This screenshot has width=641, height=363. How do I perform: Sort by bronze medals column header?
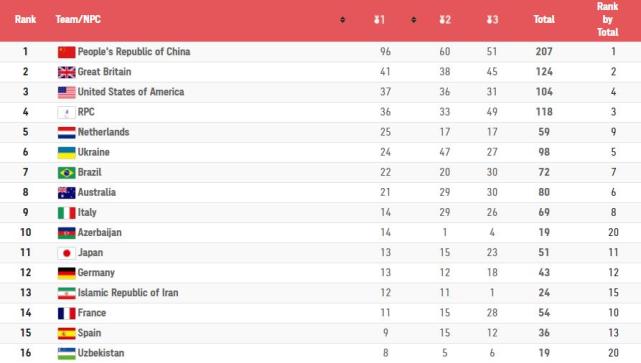[492, 20]
